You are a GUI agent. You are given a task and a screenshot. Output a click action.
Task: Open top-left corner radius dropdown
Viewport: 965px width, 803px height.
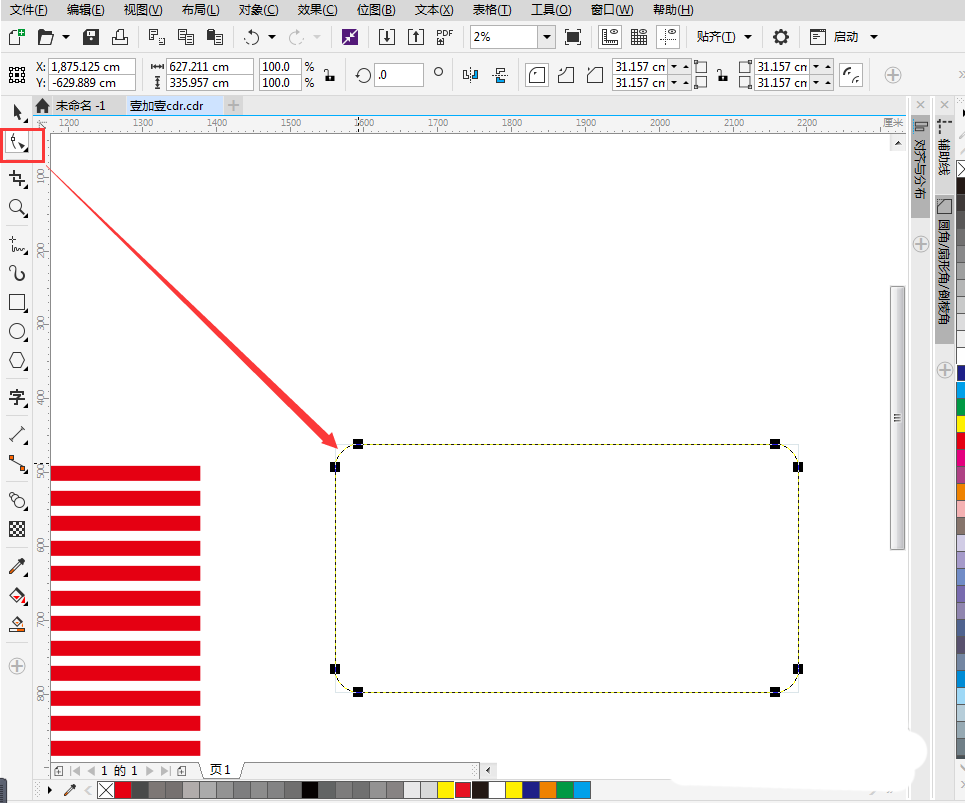(x=674, y=66)
